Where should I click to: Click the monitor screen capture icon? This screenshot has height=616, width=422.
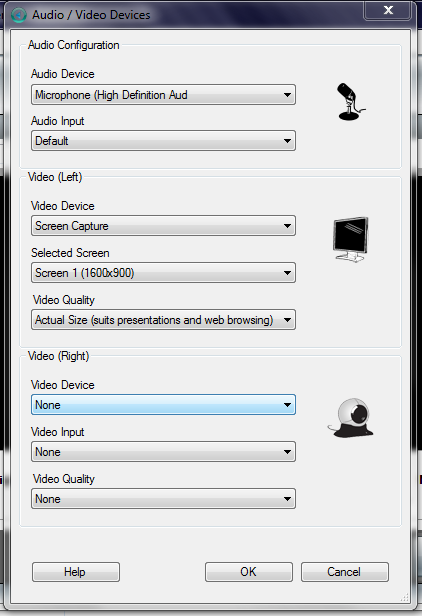[350, 239]
